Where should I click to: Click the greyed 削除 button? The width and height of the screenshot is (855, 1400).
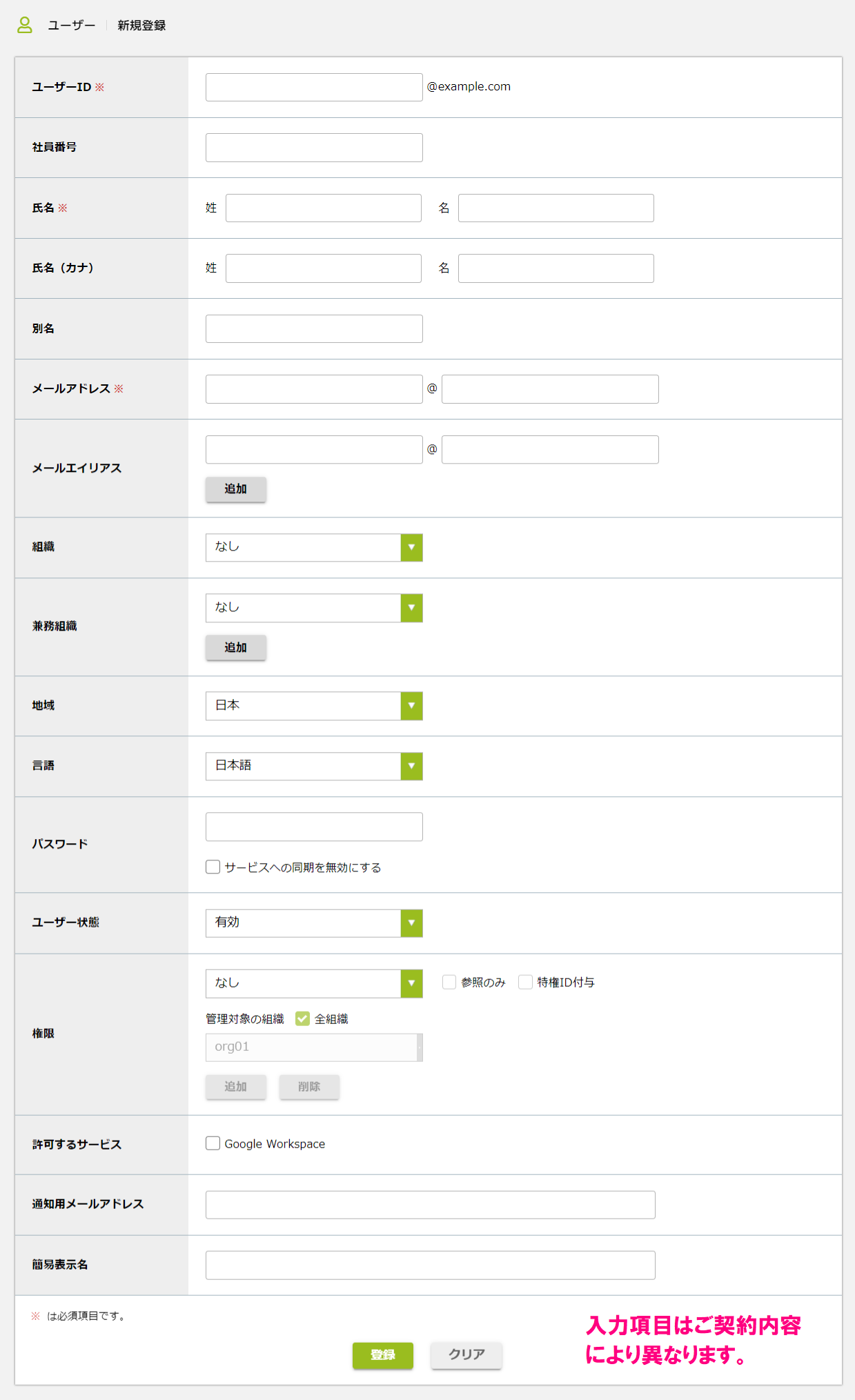click(309, 1087)
